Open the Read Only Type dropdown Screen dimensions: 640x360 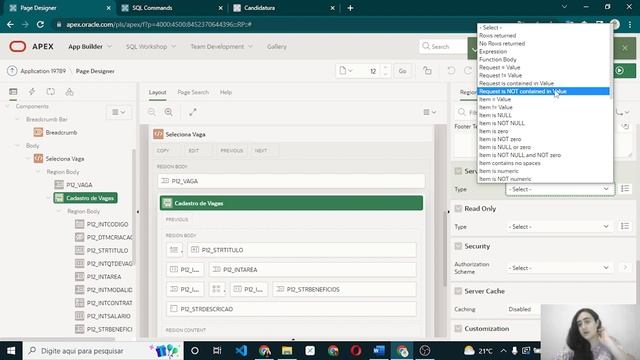tap(559, 227)
